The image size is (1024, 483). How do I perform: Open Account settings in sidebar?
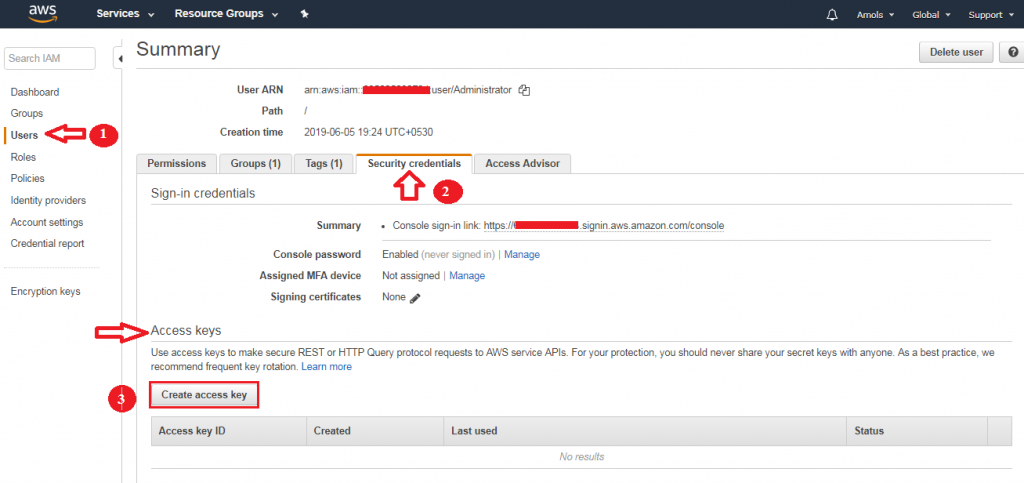(x=46, y=222)
